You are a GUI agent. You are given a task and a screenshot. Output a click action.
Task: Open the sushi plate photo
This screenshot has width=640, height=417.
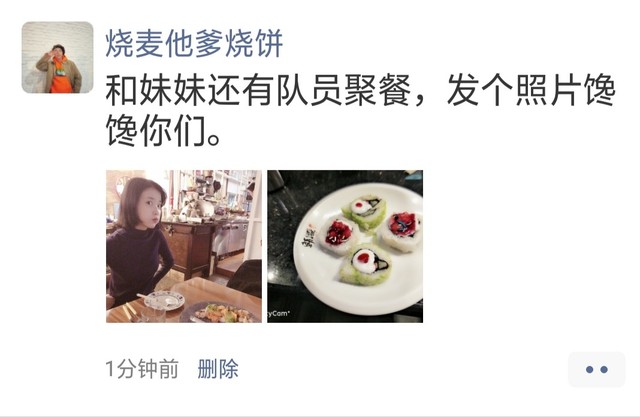(345, 246)
